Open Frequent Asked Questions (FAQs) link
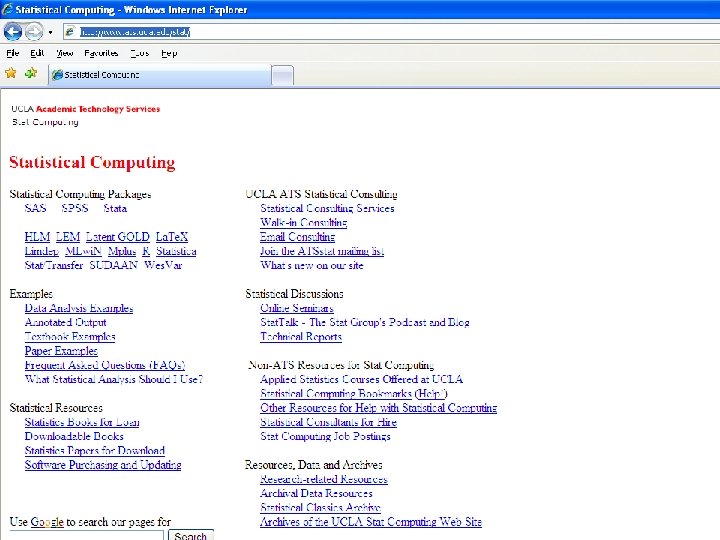Image resolution: width=720 pixels, height=540 pixels. pos(105,365)
